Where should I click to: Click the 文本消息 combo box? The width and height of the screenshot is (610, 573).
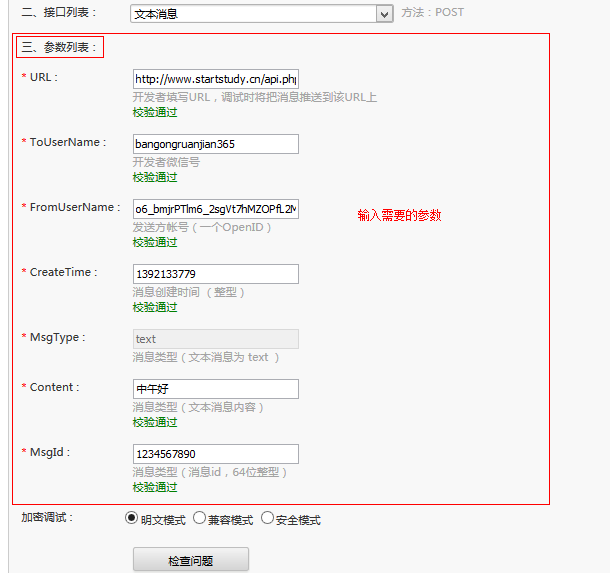261,14
